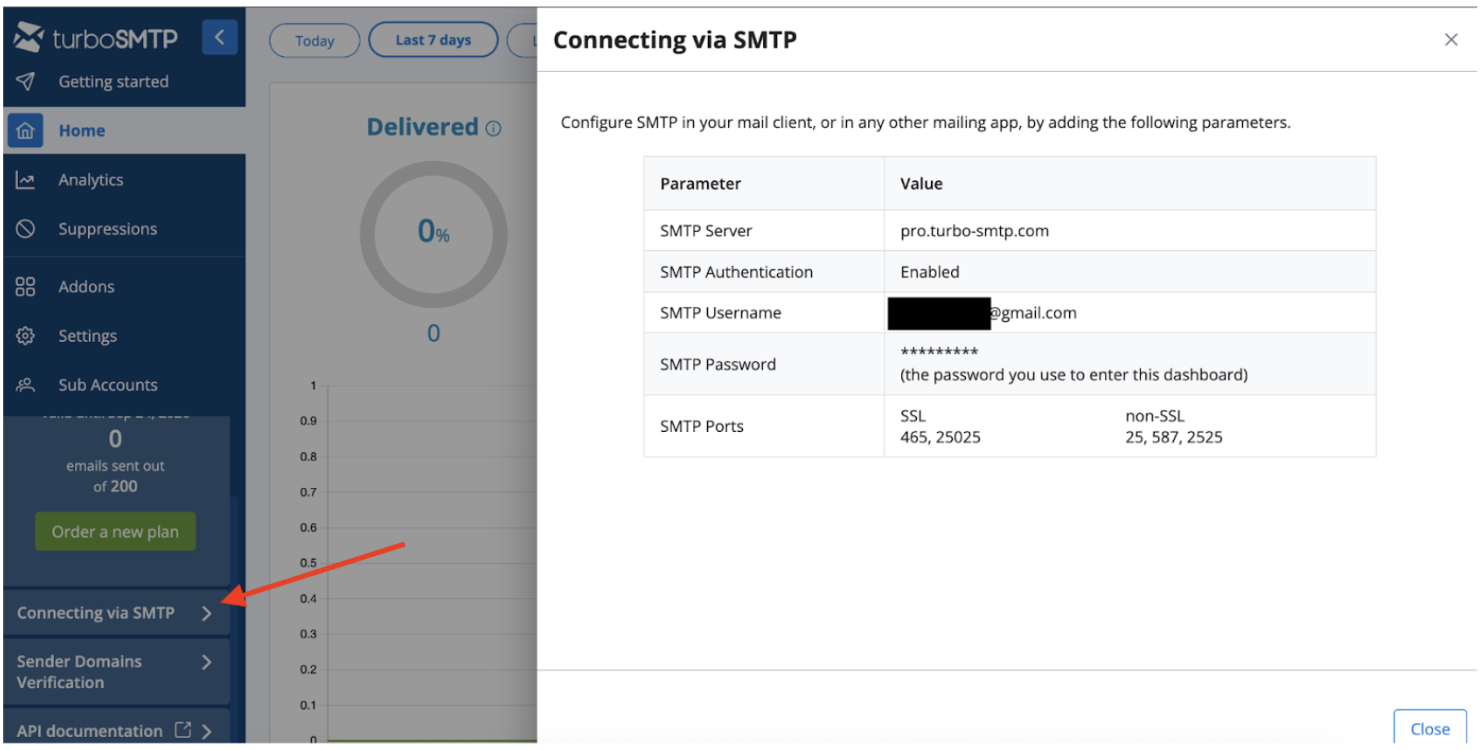Dismiss dialog with the X icon

[1451, 40]
